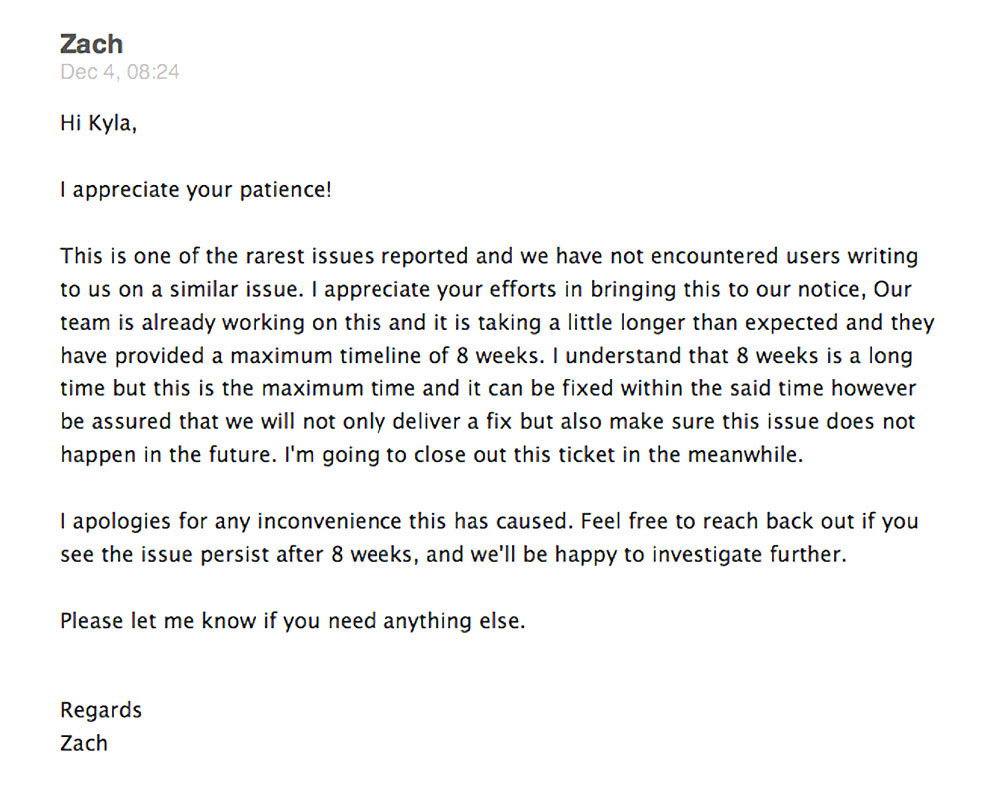Click the phrase 'team is already working'
Viewport: 1000px width, 808px height.
[x=183, y=323]
